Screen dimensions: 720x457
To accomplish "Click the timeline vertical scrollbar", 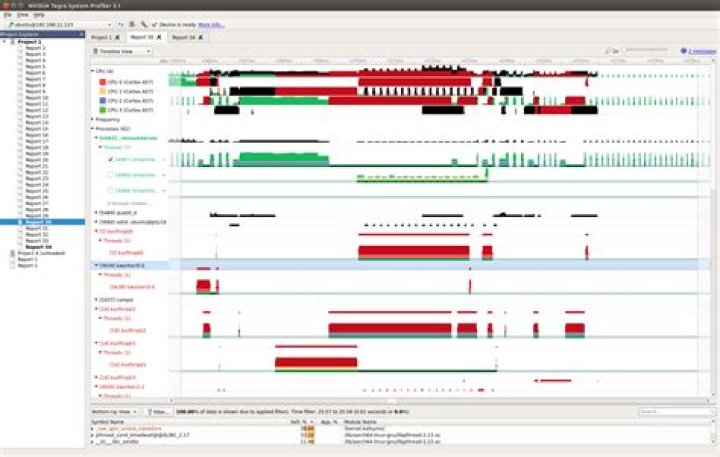I will point(713,230).
